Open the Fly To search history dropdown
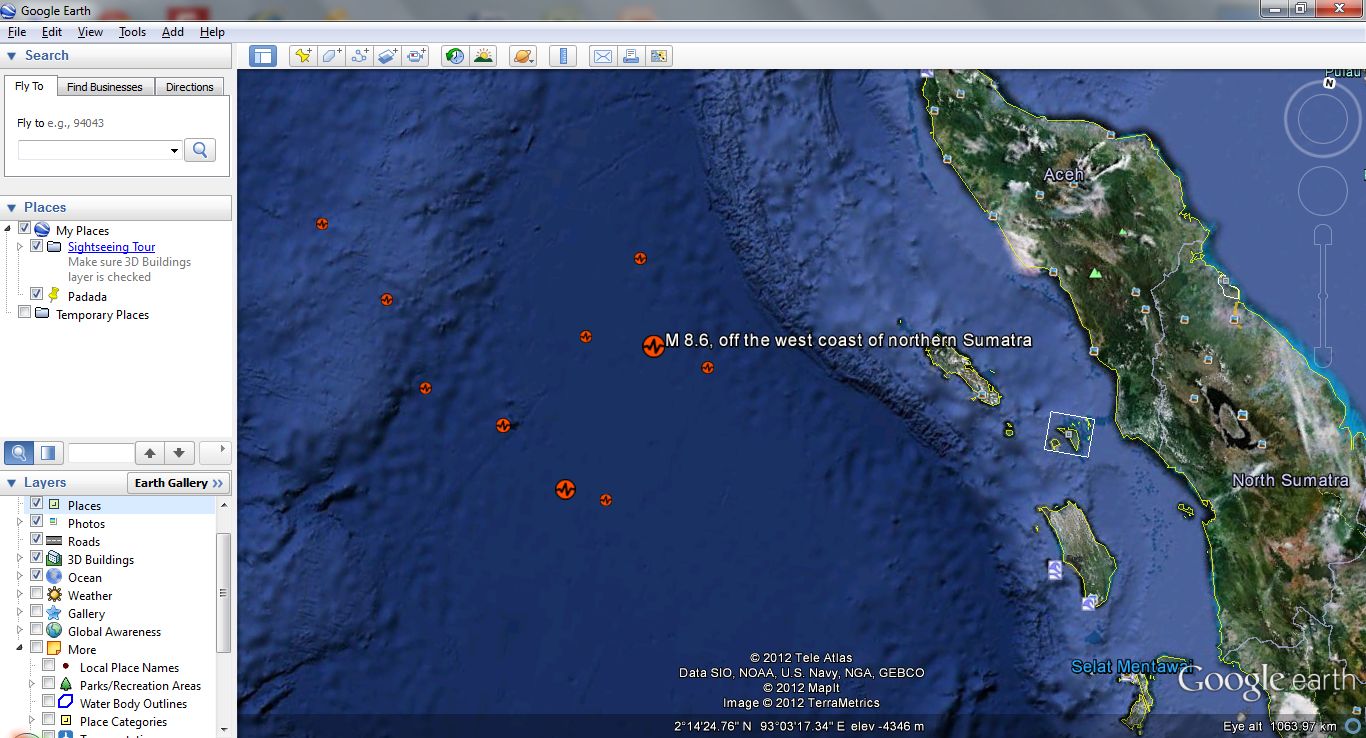1366x738 pixels. (x=174, y=151)
